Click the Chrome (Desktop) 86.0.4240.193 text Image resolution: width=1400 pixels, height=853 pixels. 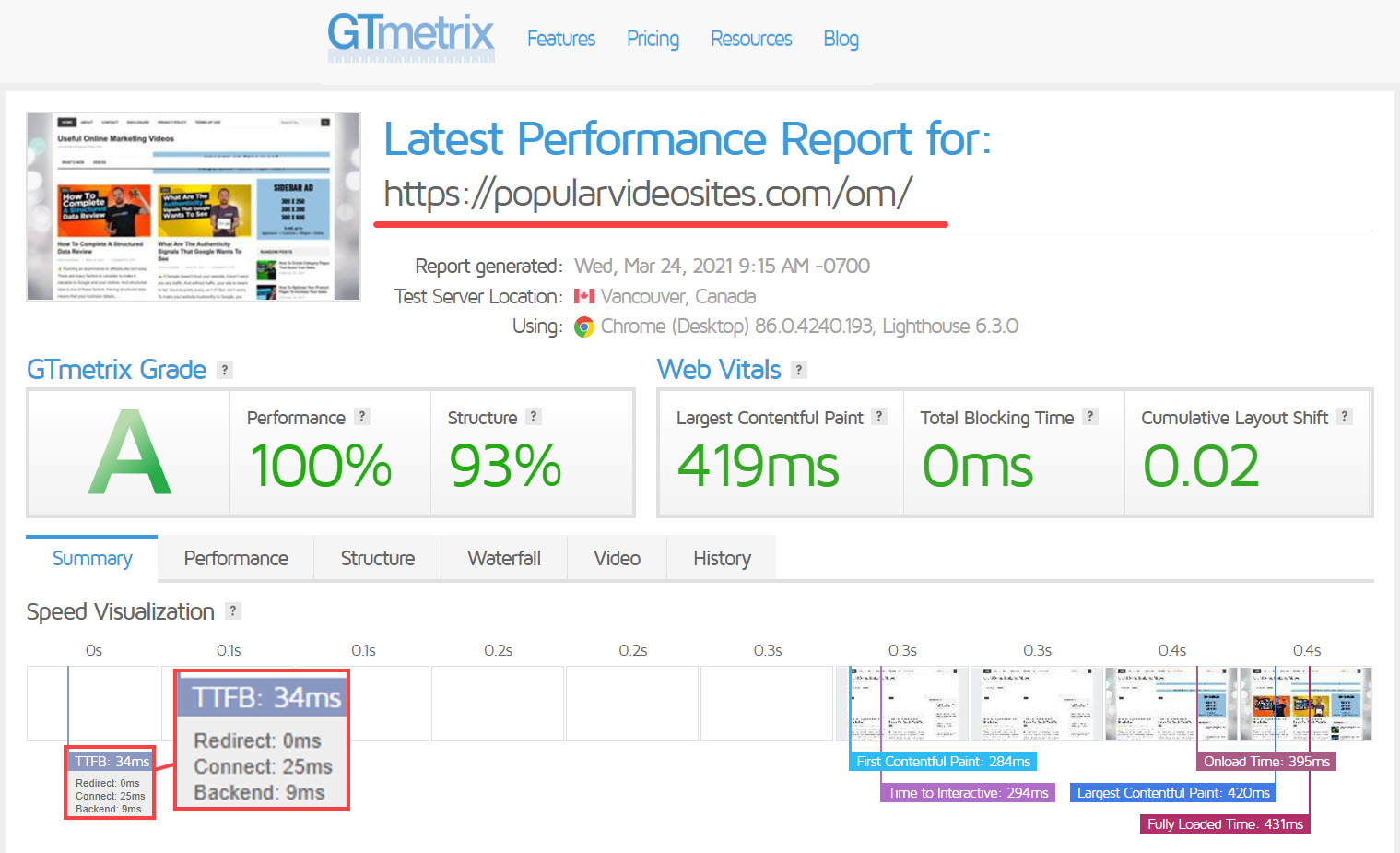tap(737, 326)
